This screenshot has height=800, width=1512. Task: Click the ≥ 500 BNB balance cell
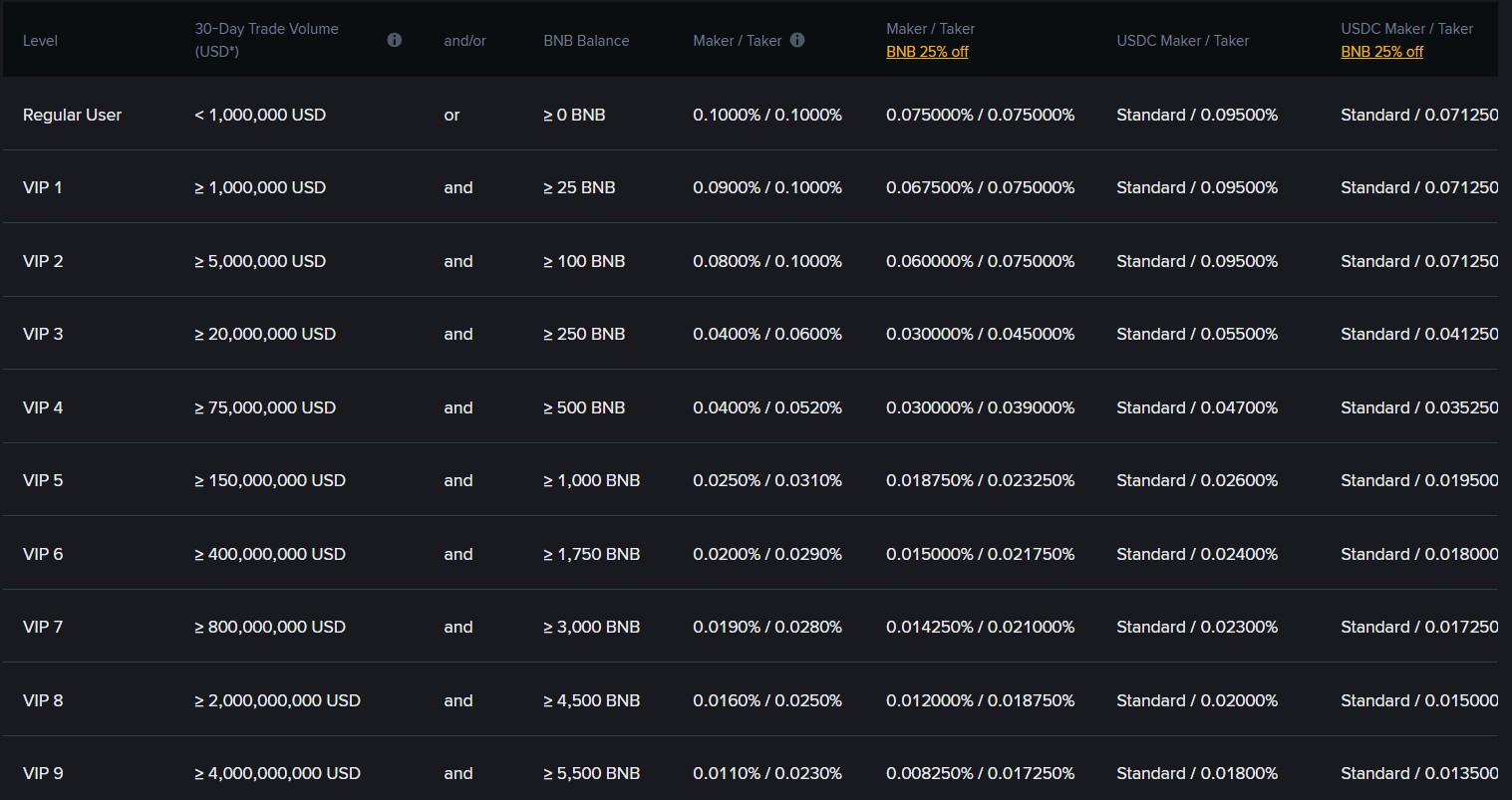click(584, 407)
